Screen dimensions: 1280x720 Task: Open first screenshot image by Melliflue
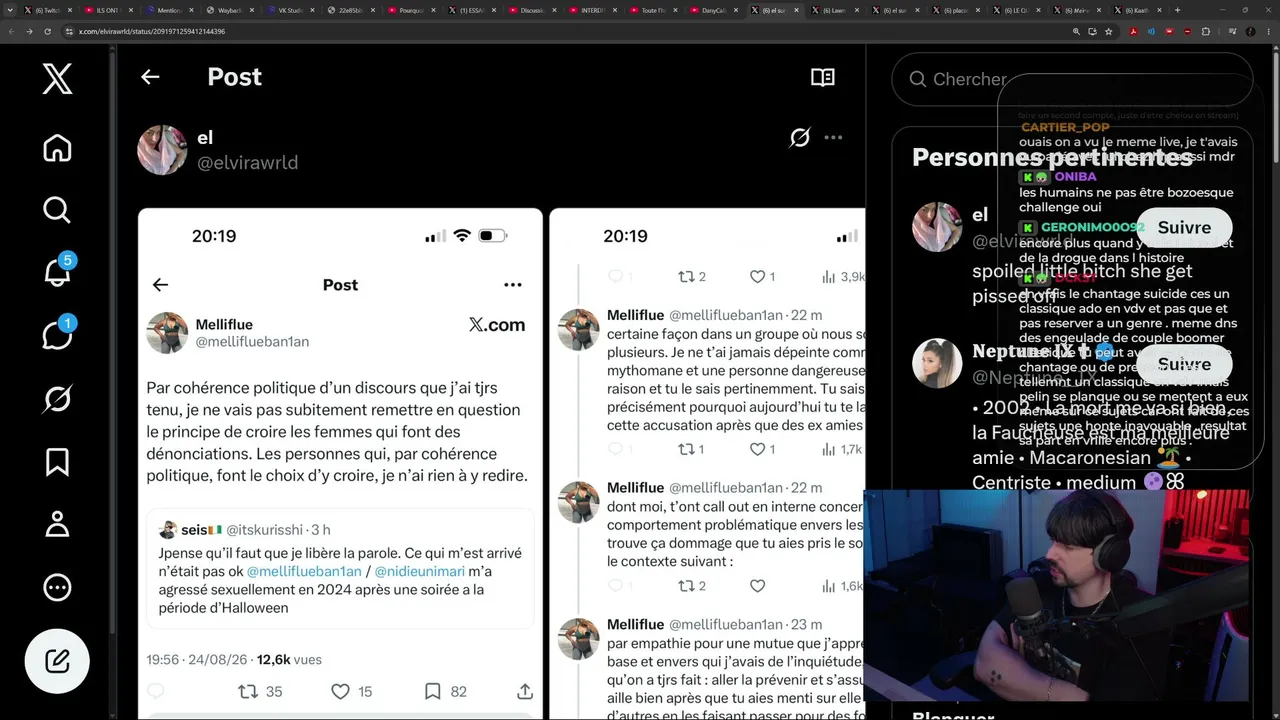[340, 463]
